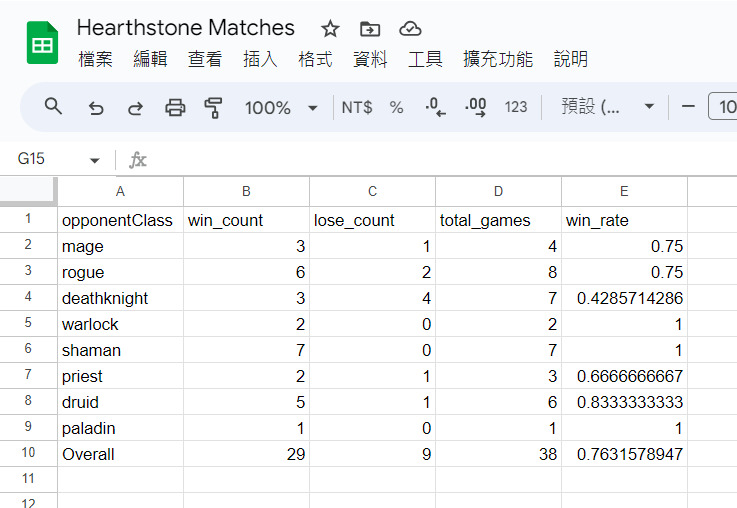This screenshot has height=508, width=737.
Task: Open the 預設 font dropdown
Action: (x=607, y=107)
